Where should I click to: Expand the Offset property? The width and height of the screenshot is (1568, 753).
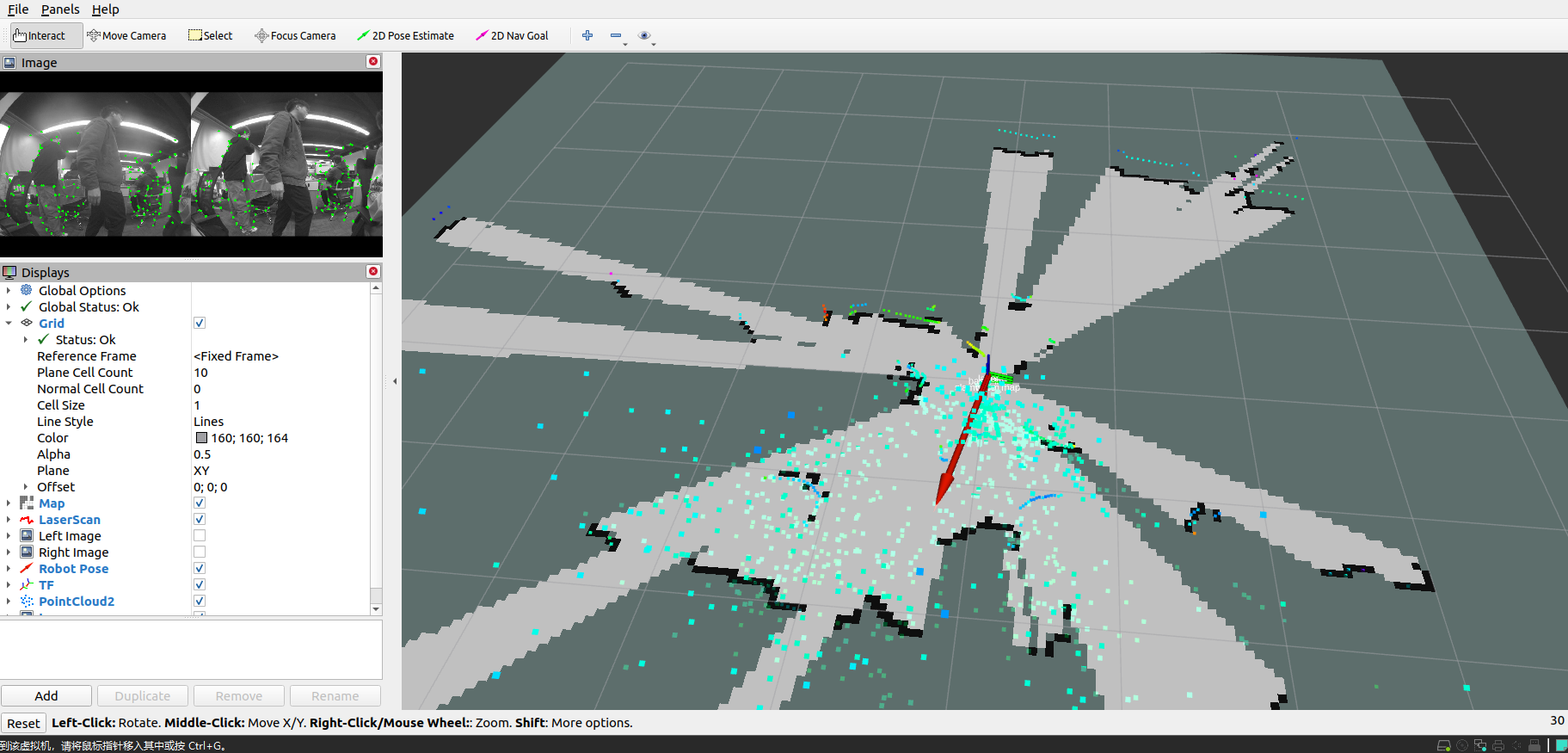(x=26, y=486)
